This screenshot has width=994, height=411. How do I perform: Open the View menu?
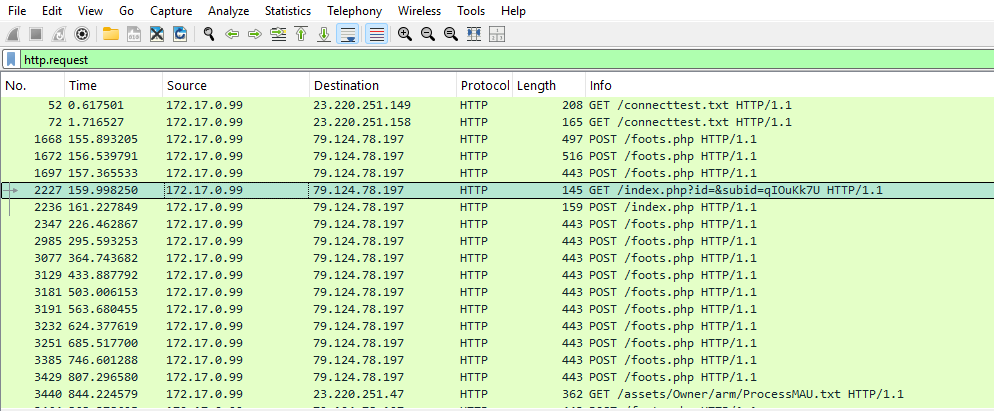click(91, 11)
